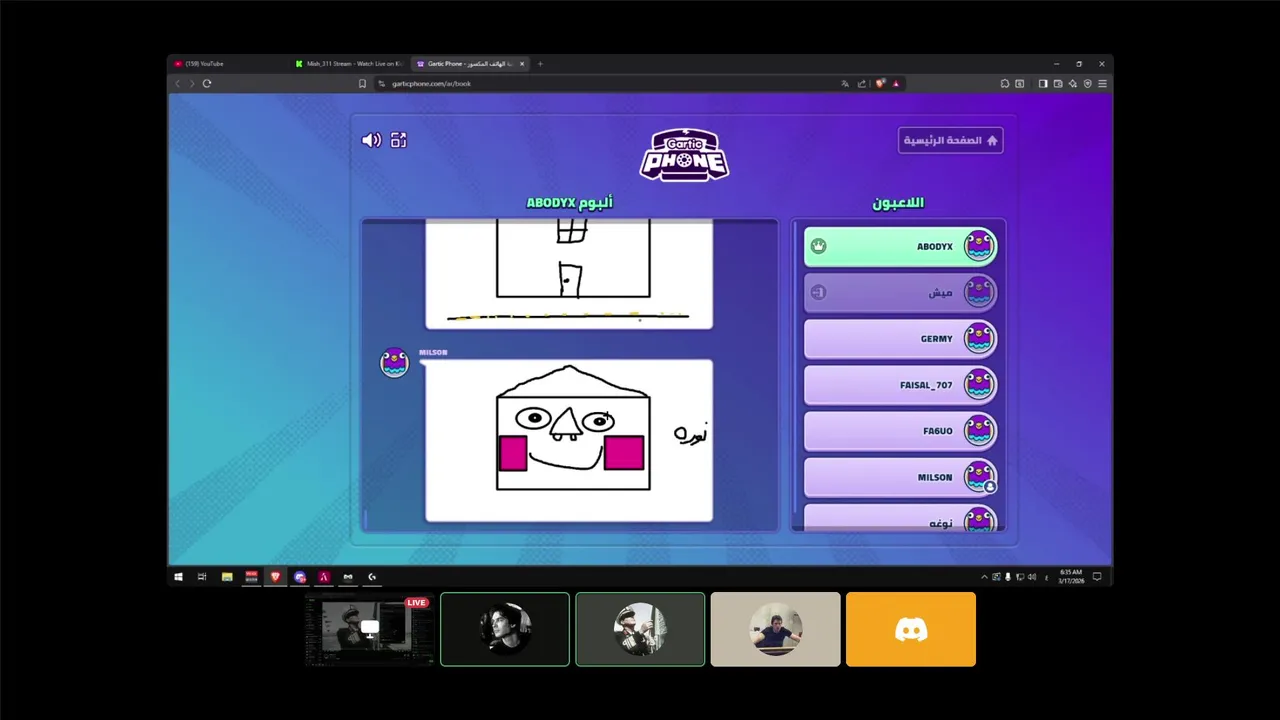
Task: Bookmark this page icon in address bar
Action: coord(362,84)
